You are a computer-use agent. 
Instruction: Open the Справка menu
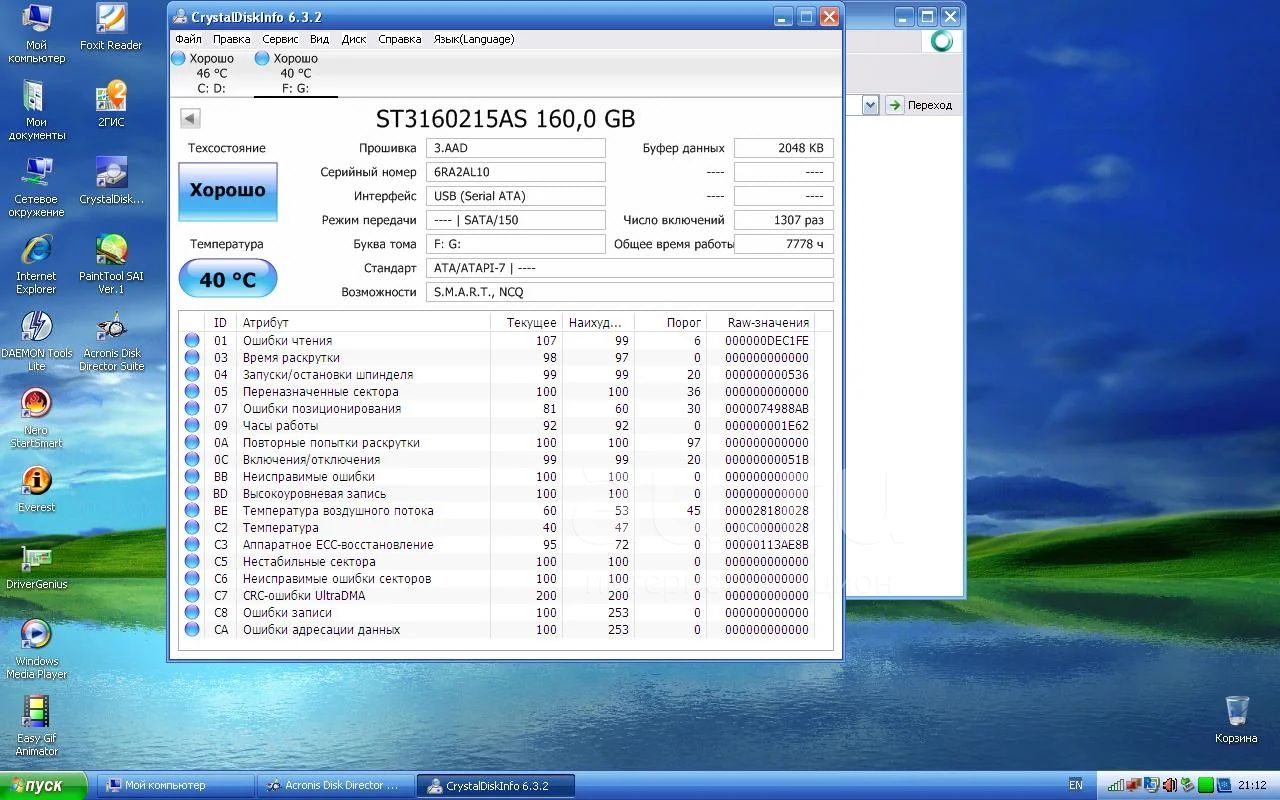400,39
